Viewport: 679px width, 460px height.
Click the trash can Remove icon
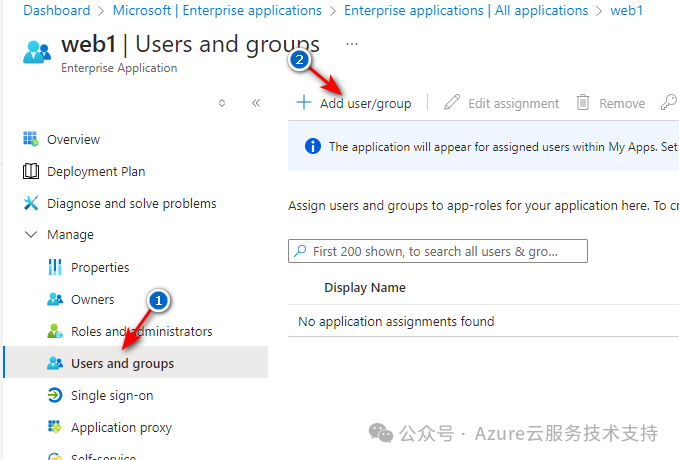coord(583,103)
